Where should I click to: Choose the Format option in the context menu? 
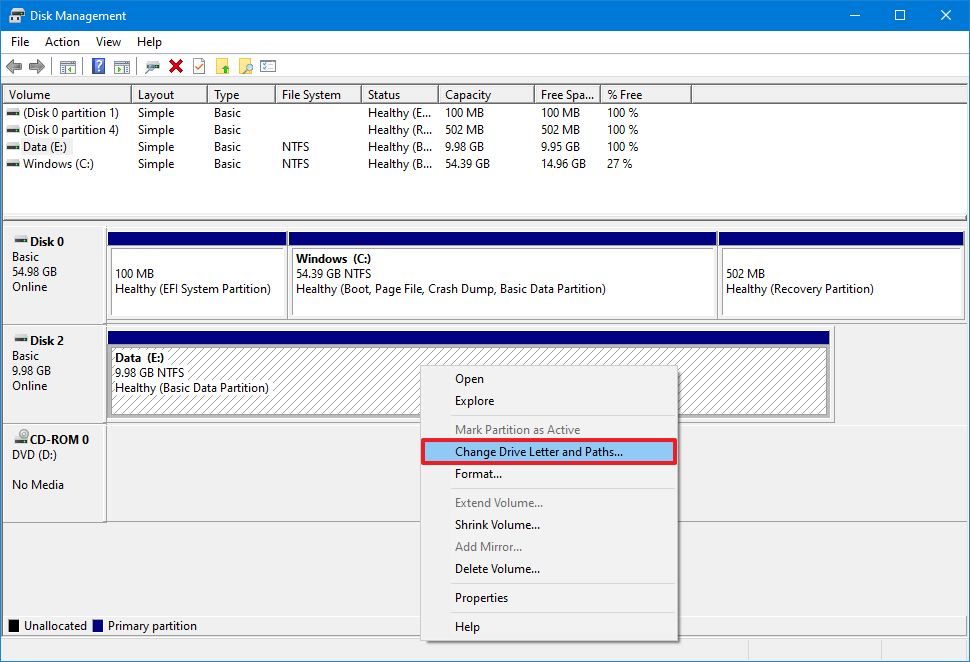coord(478,474)
